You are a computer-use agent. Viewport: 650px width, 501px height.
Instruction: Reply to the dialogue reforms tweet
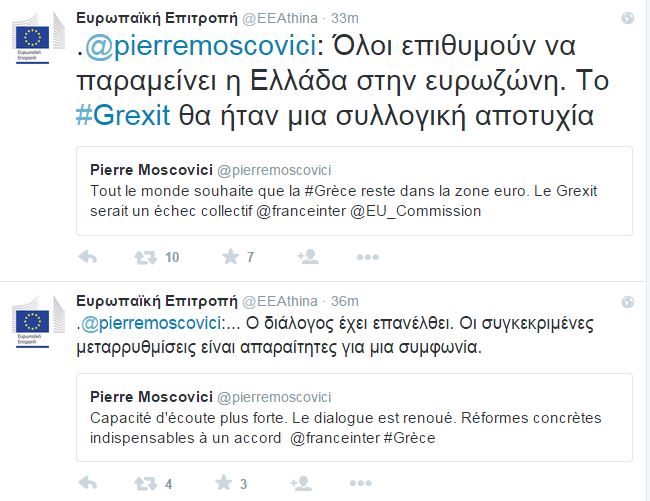(88, 484)
